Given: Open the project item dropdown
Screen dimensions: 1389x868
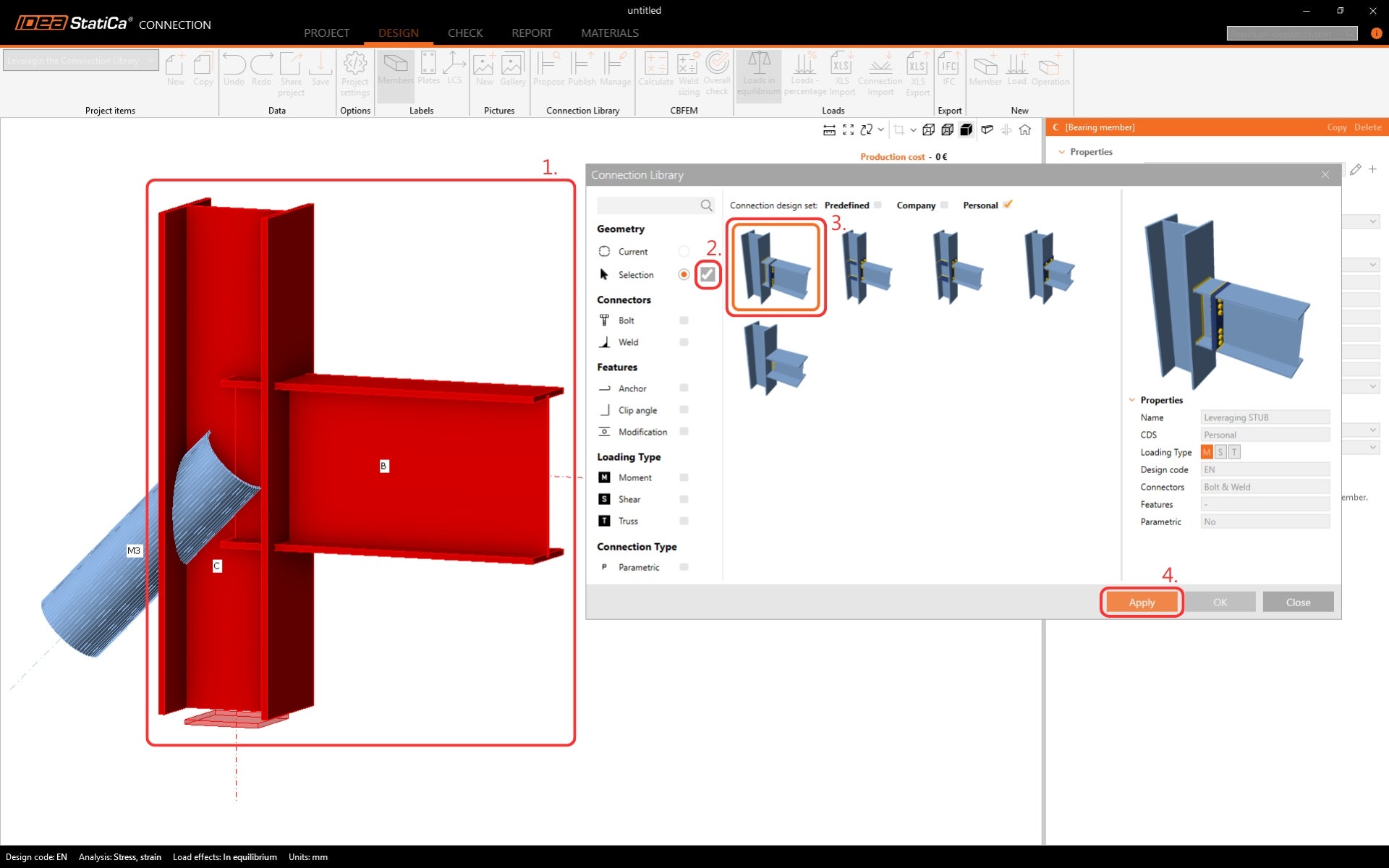Looking at the screenshot, I should [150, 61].
